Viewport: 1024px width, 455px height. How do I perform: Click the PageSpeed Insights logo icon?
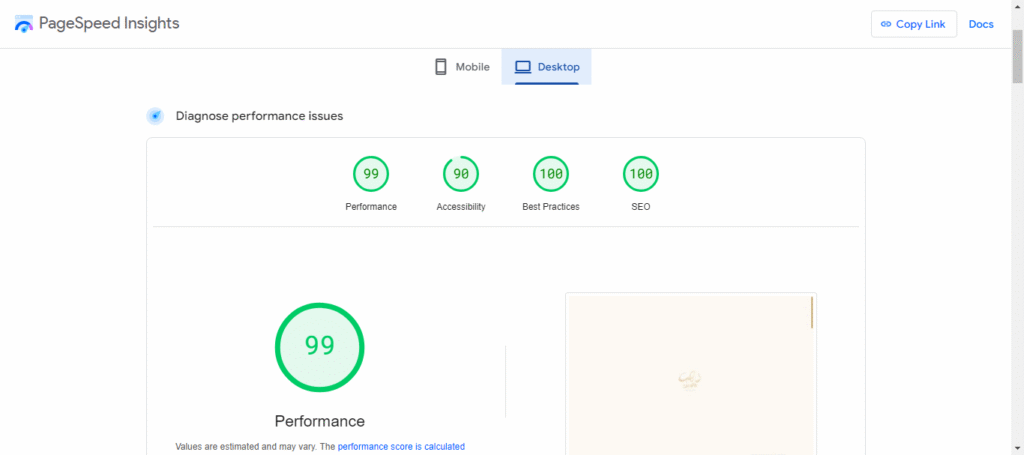coord(24,24)
